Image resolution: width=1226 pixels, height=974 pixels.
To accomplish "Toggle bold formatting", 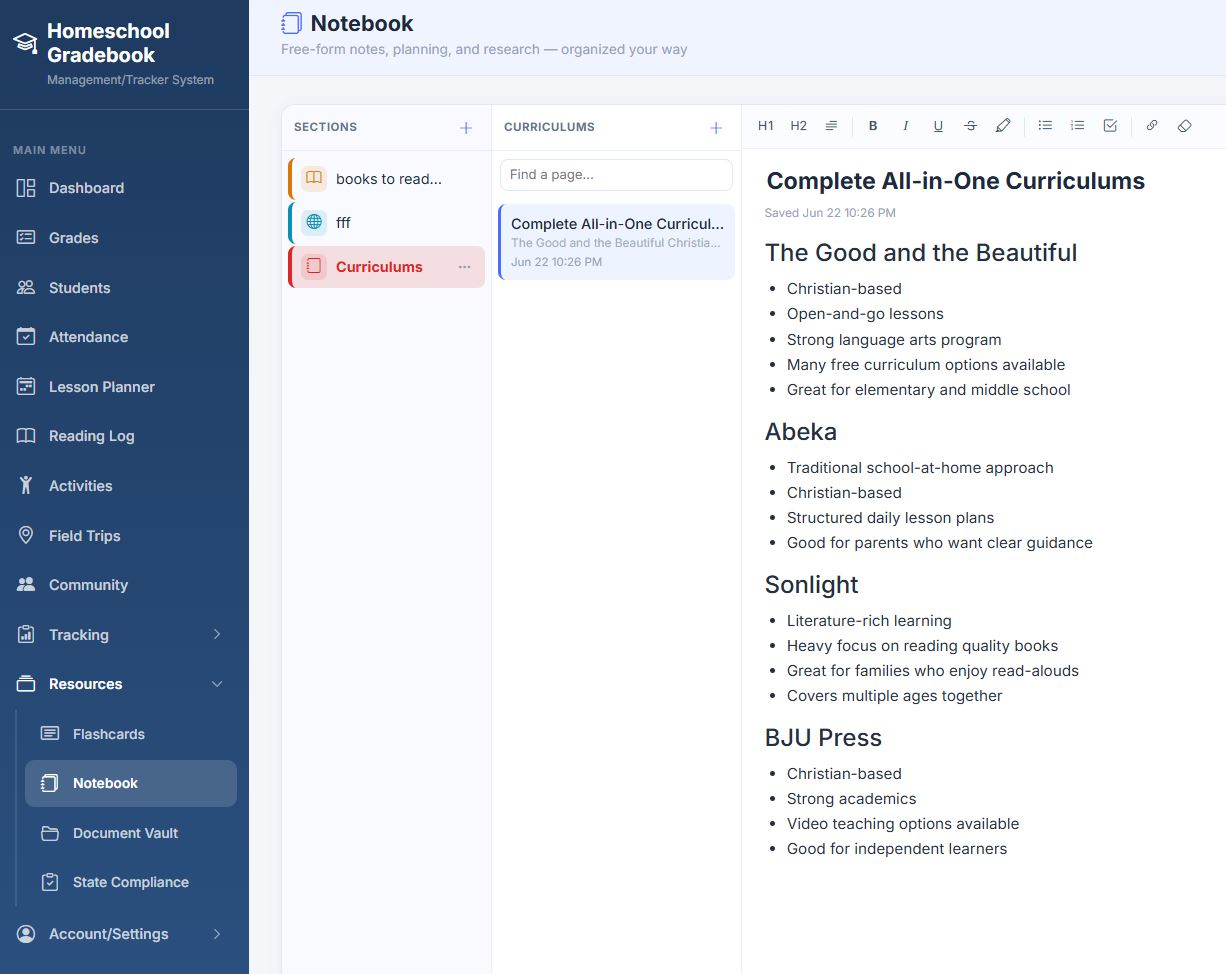I will click(873, 126).
